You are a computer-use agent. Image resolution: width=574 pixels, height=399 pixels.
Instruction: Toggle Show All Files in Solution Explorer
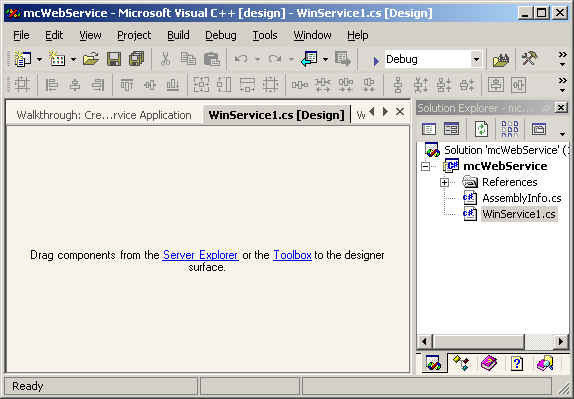[510, 129]
